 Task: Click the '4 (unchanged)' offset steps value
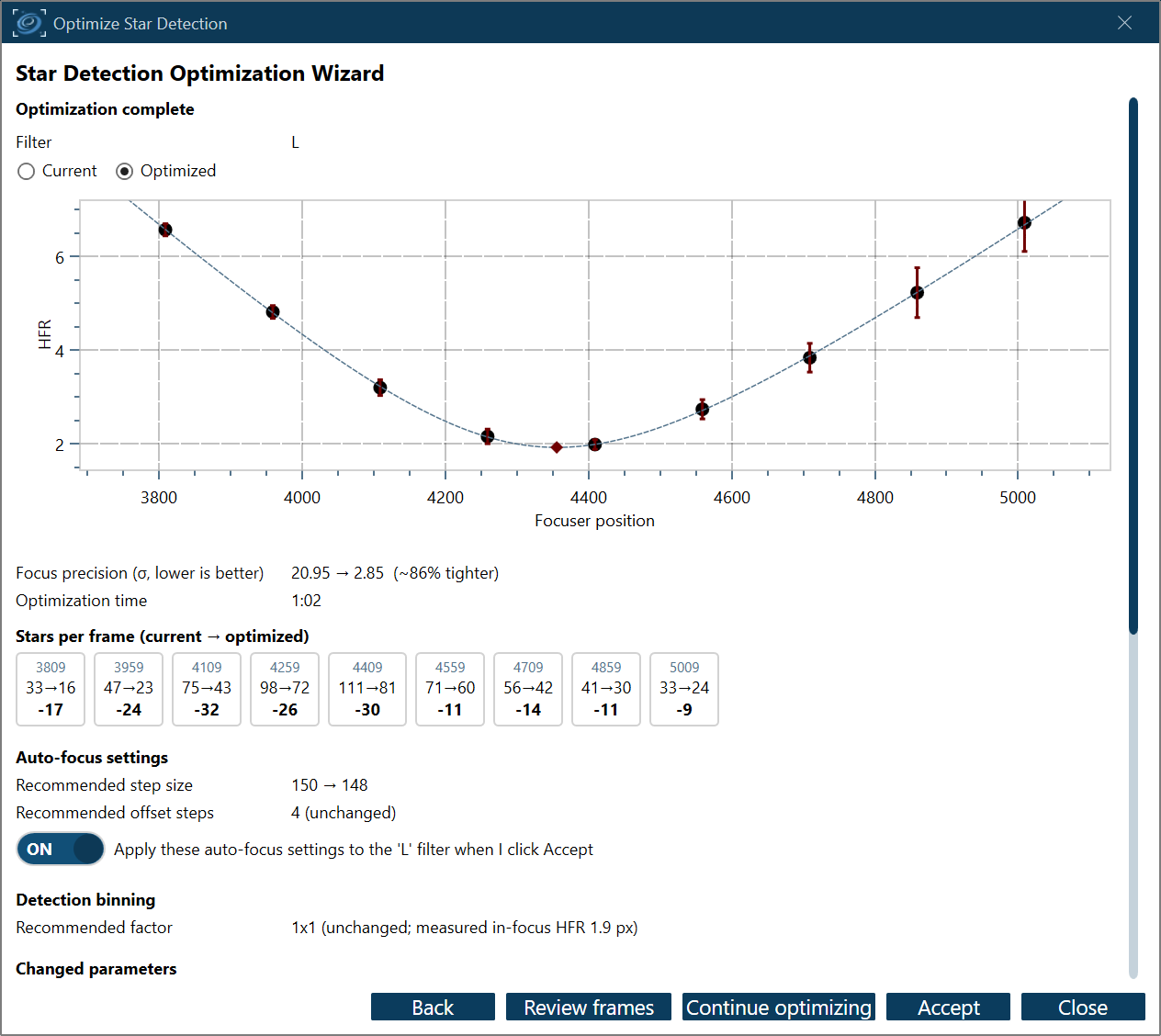[344, 813]
